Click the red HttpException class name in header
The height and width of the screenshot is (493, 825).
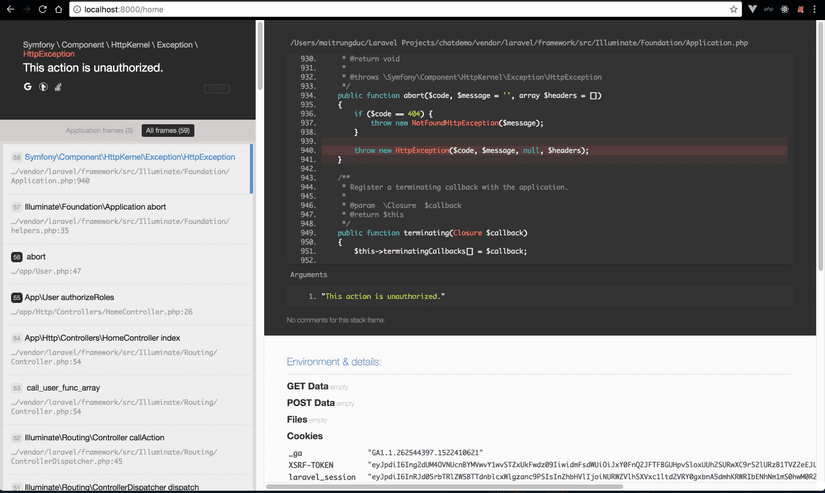coord(48,54)
